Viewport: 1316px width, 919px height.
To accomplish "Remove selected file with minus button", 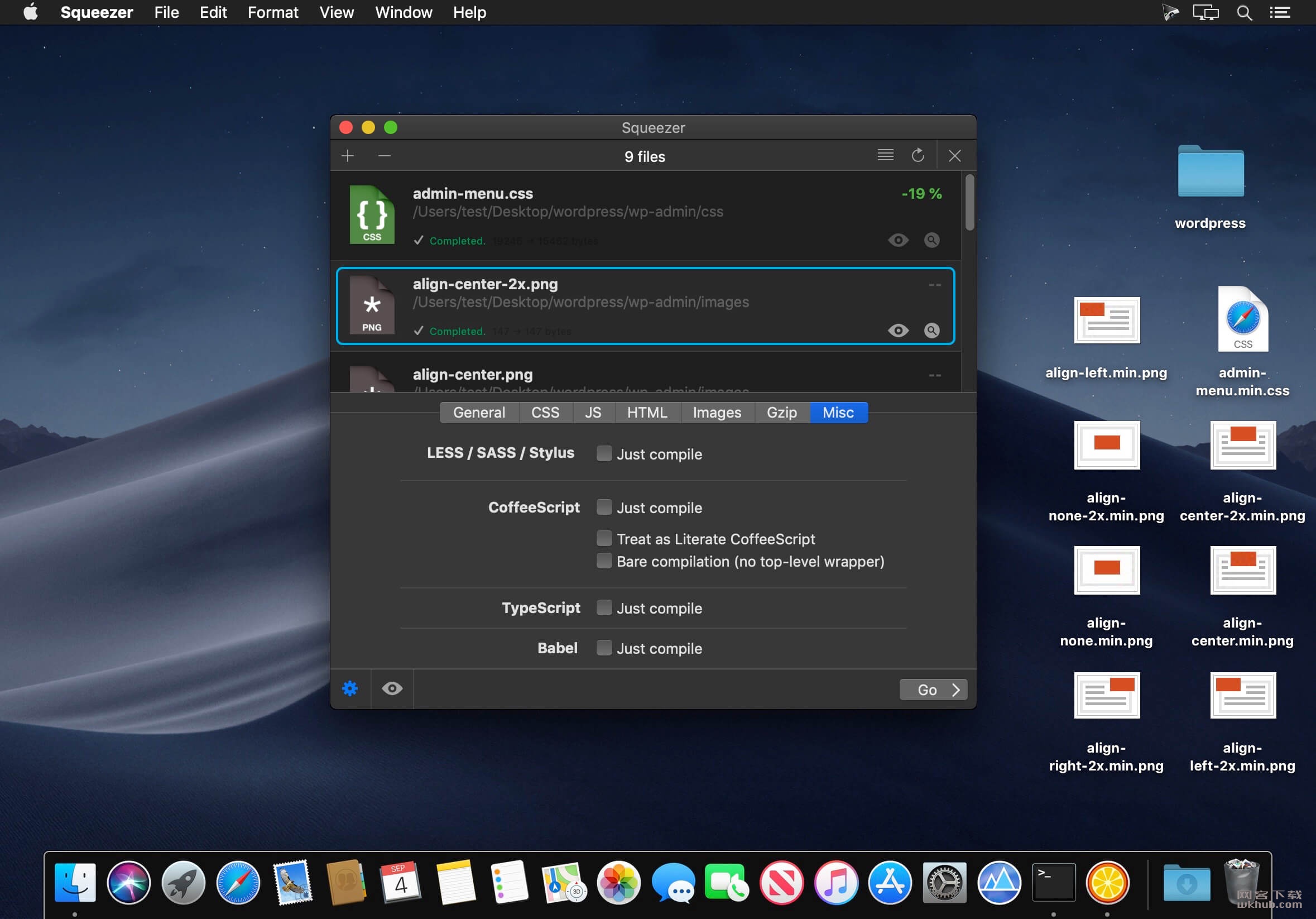I will click(x=384, y=156).
